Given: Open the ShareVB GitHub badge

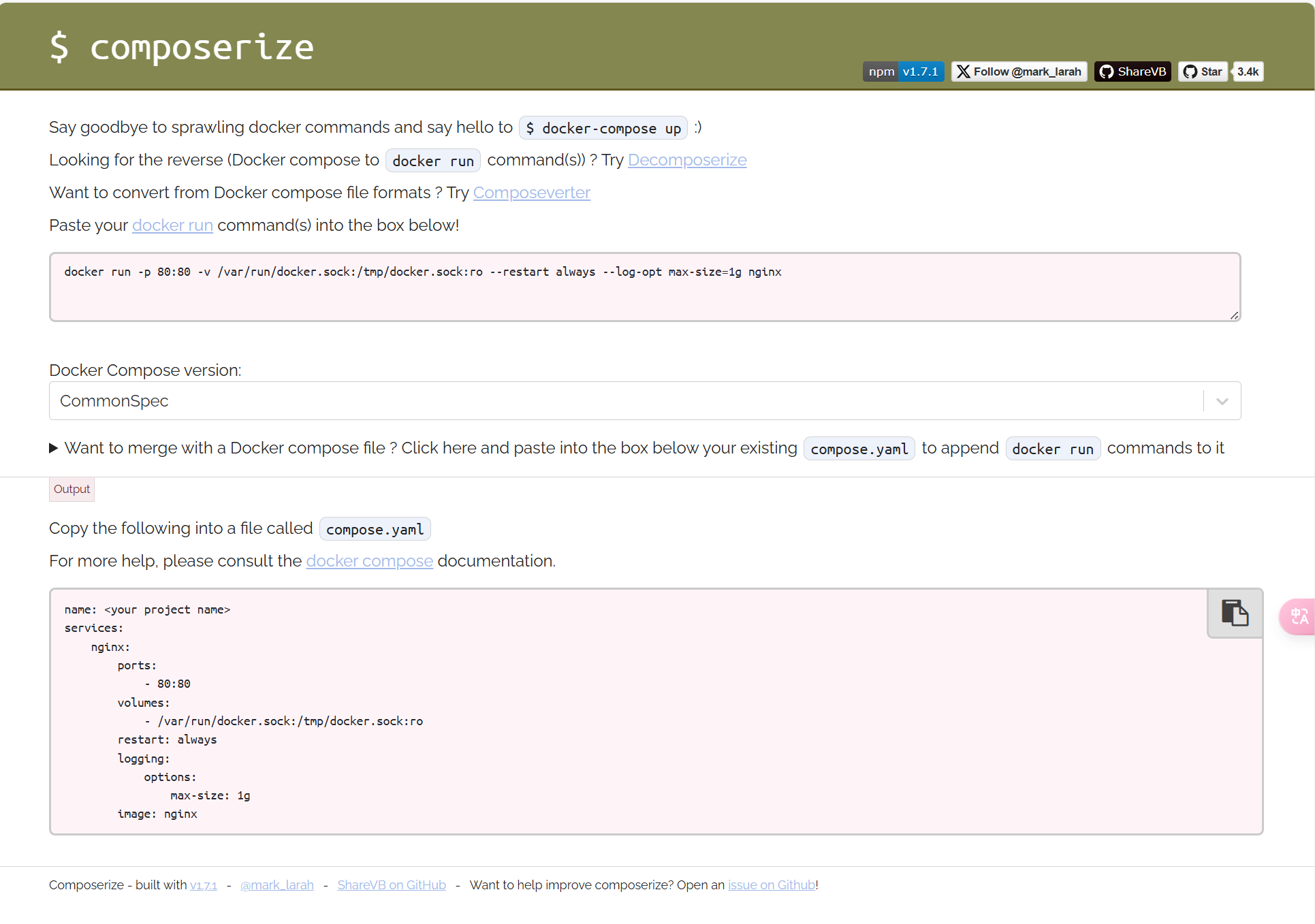Looking at the screenshot, I should pyautogui.click(x=1132, y=71).
